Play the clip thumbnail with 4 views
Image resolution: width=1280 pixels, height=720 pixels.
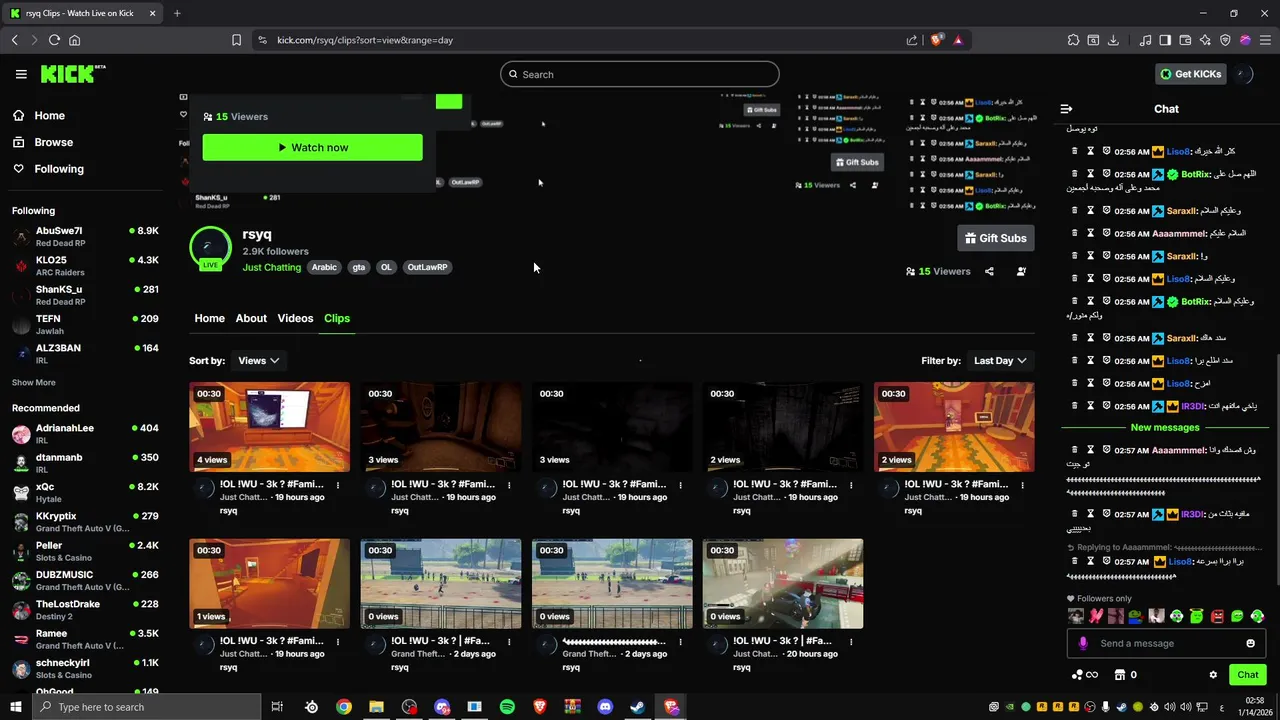pyautogui.click(x=270, y=427)
